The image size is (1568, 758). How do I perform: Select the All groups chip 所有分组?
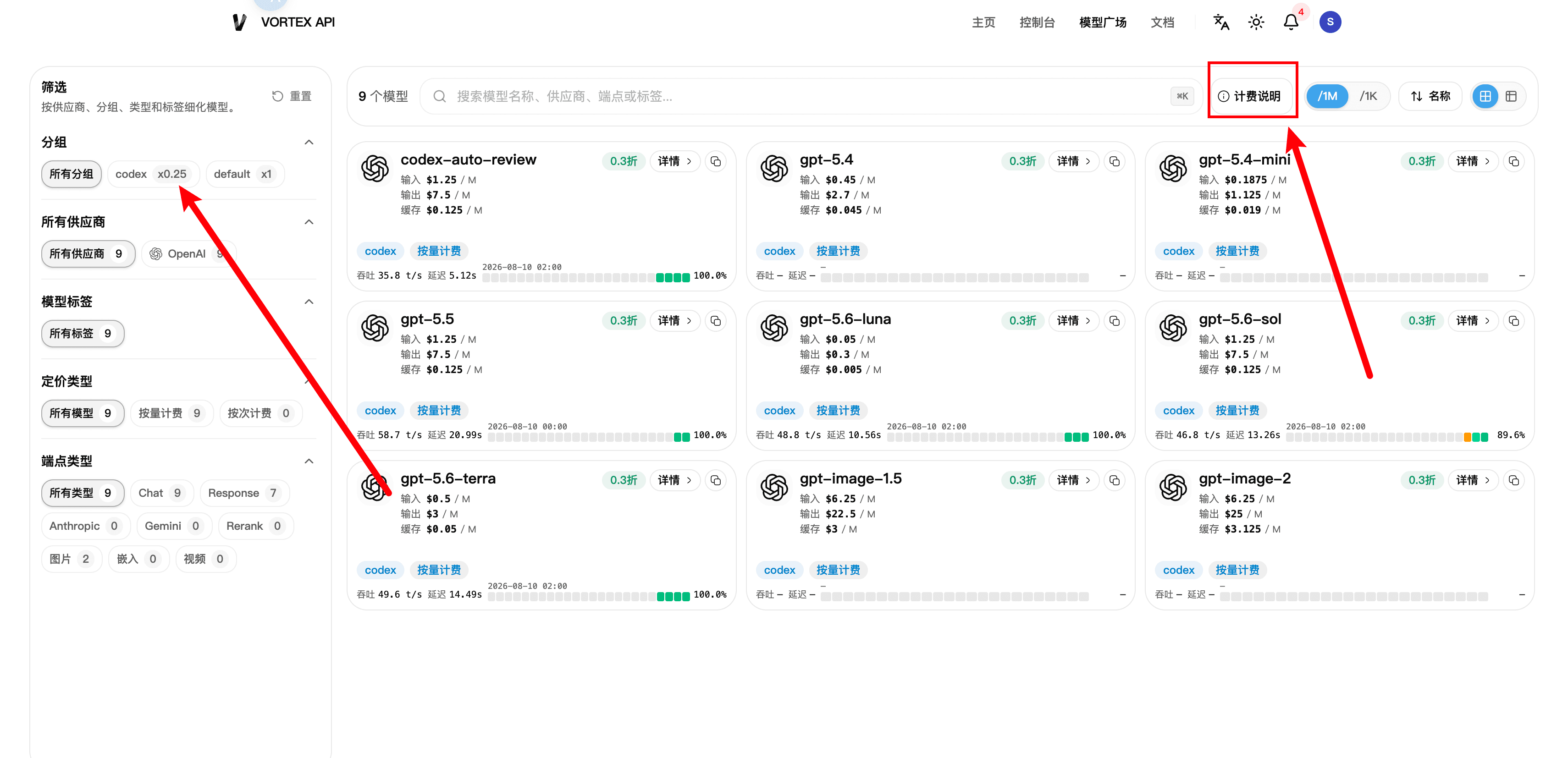[71, 174]
